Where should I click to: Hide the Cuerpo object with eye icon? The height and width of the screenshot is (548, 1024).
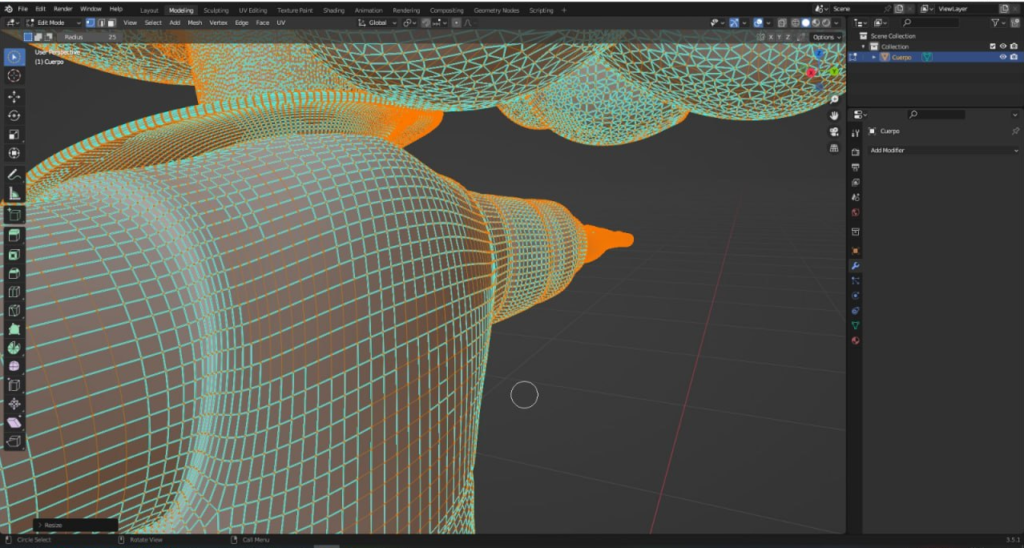pyautogui.click(x=1003, y=57)
